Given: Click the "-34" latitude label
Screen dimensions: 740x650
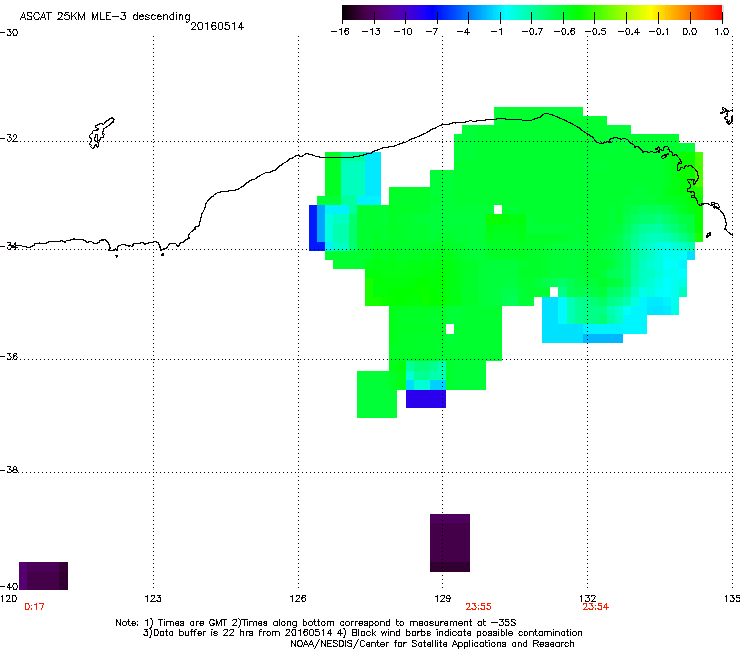Looking at the screenshot, I should pyautogui.click(x=9, y=245).
